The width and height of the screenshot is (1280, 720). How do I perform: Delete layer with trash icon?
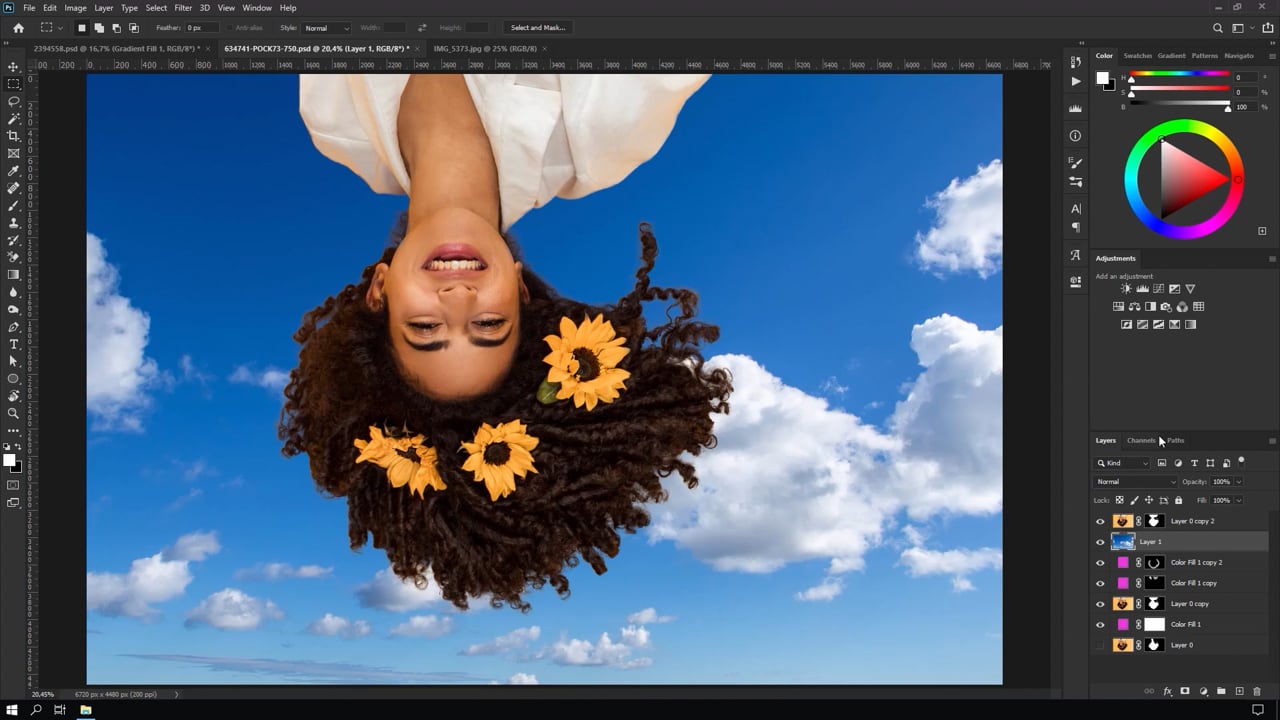[1257, 691]
